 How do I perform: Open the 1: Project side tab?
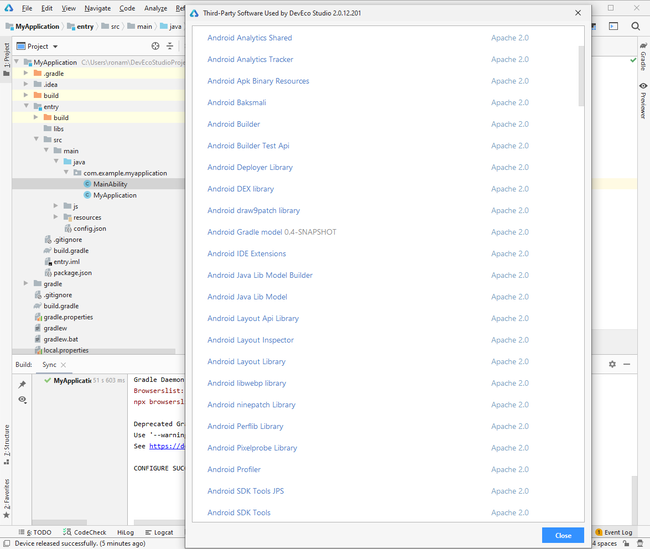(x=6, y=59)
